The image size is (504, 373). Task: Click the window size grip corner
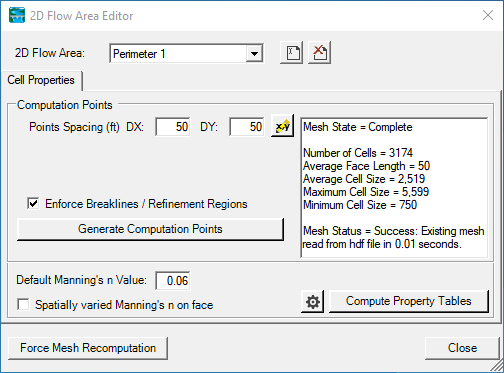[497, 366]
